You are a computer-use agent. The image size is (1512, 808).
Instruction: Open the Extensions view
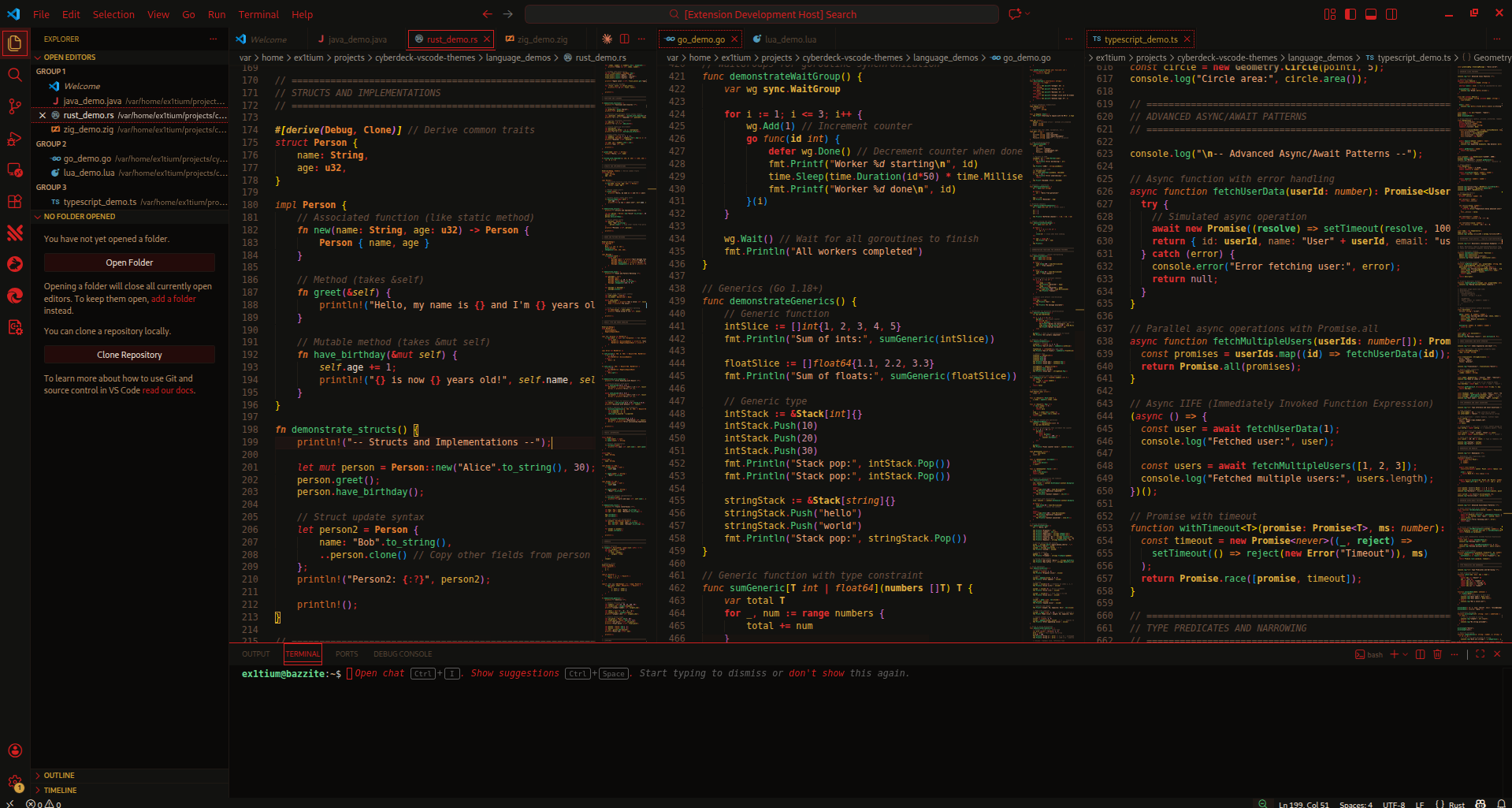coord(15,201)
